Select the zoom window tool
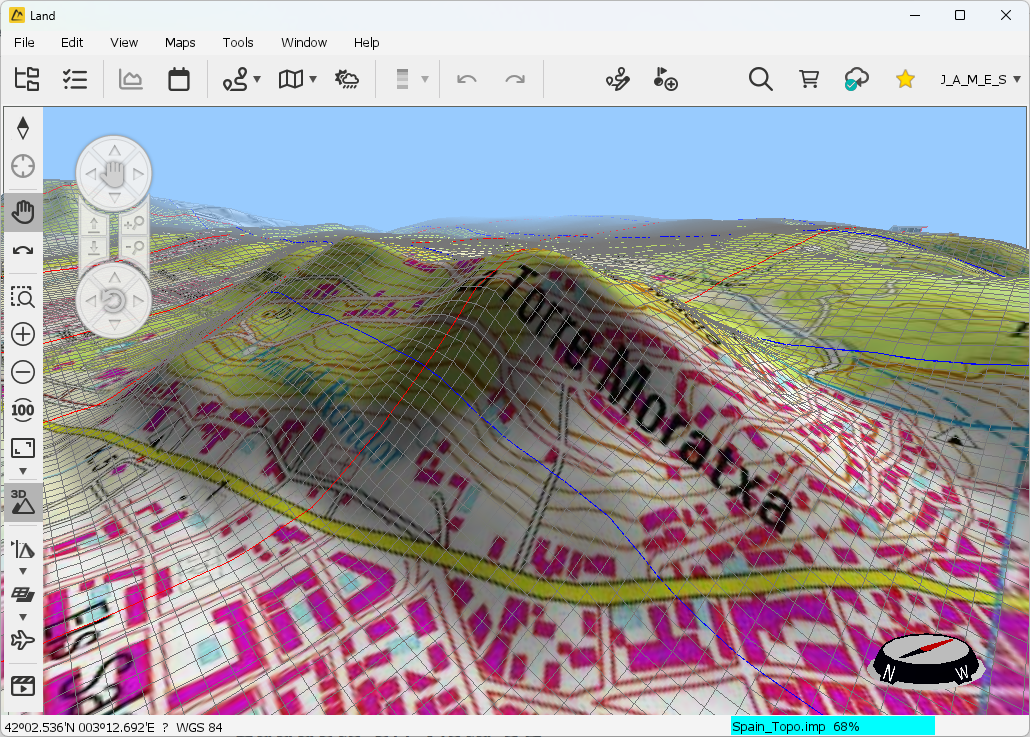The image size is (1030, 737). (23, 297)
